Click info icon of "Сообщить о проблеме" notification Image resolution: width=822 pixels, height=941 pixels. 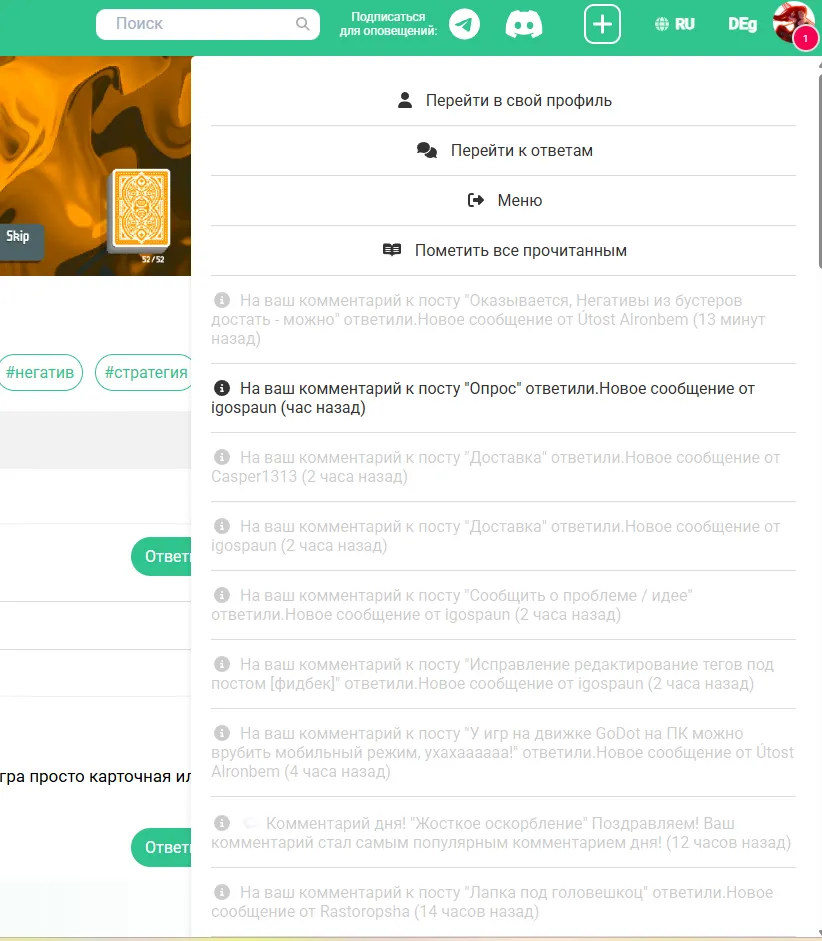tap(222, 595)
